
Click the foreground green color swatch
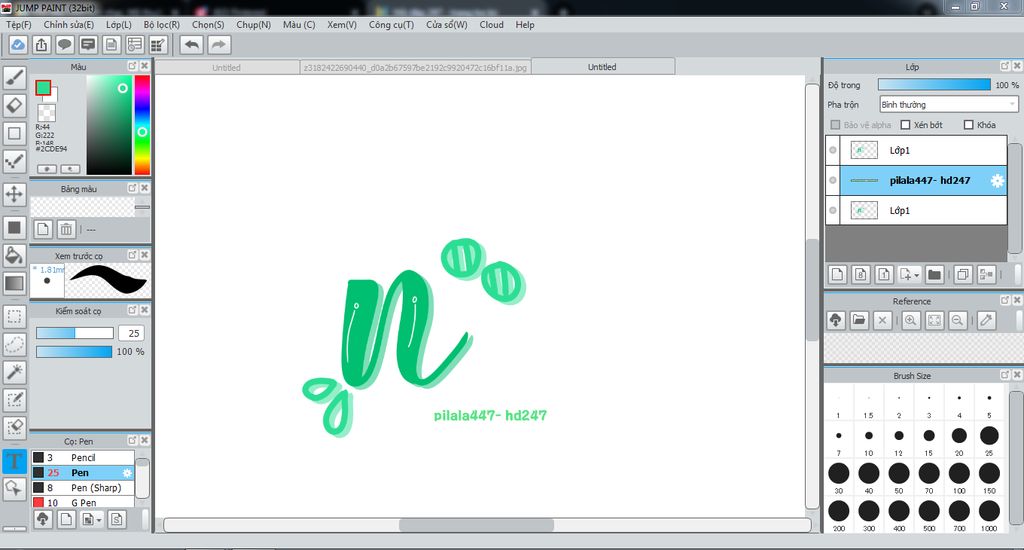[x=43, y=88]
